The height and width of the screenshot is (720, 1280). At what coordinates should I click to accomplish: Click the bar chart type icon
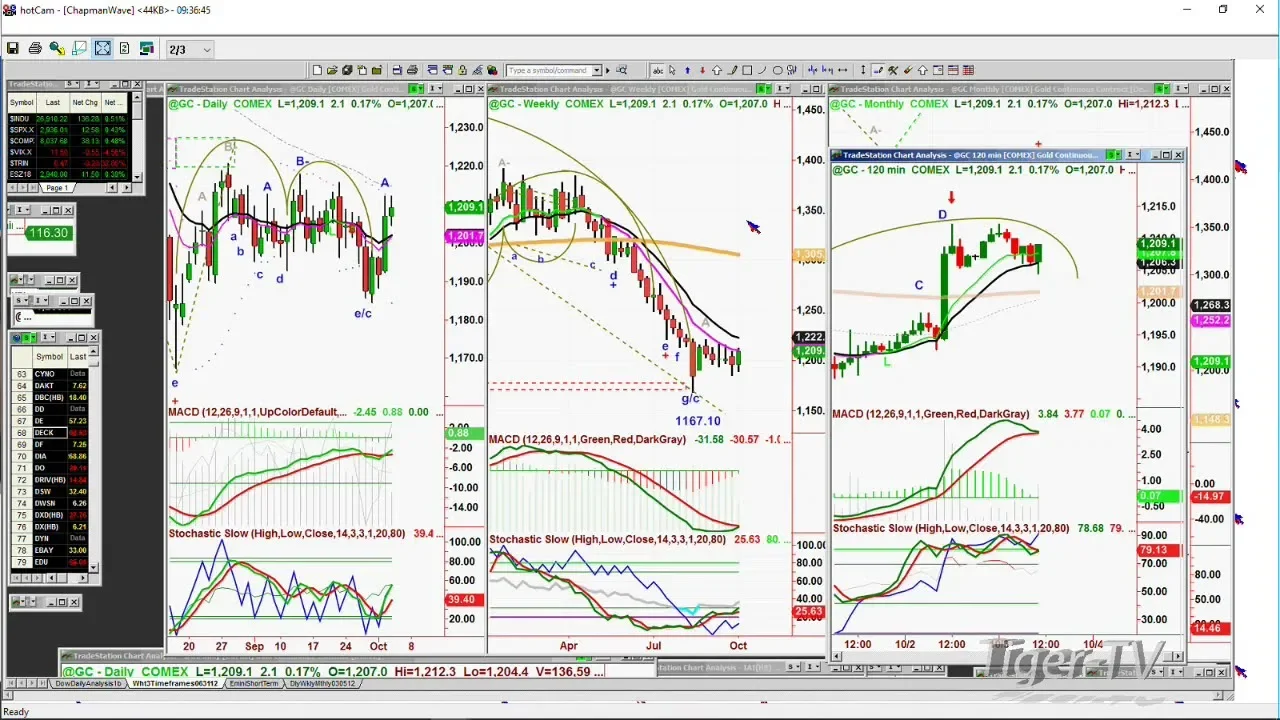pos(813,70)
